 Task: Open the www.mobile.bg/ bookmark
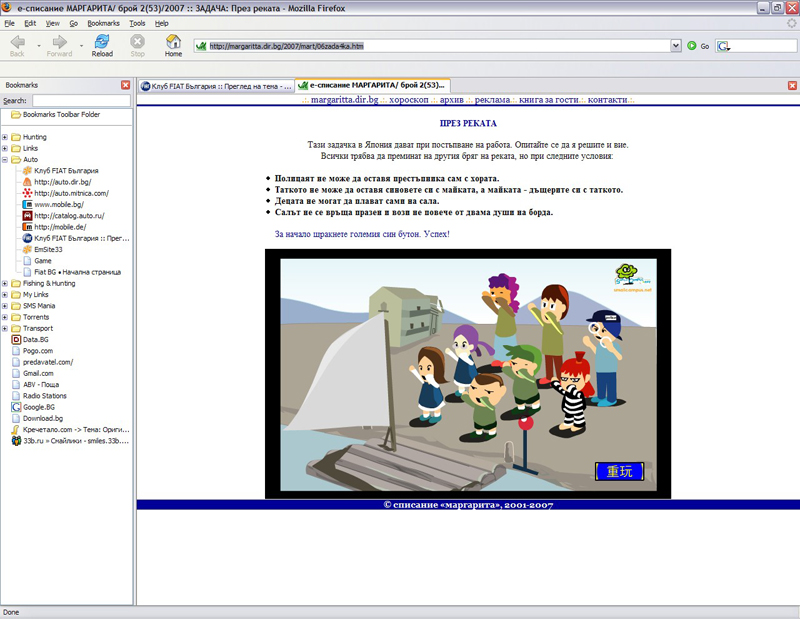[58, 204]
